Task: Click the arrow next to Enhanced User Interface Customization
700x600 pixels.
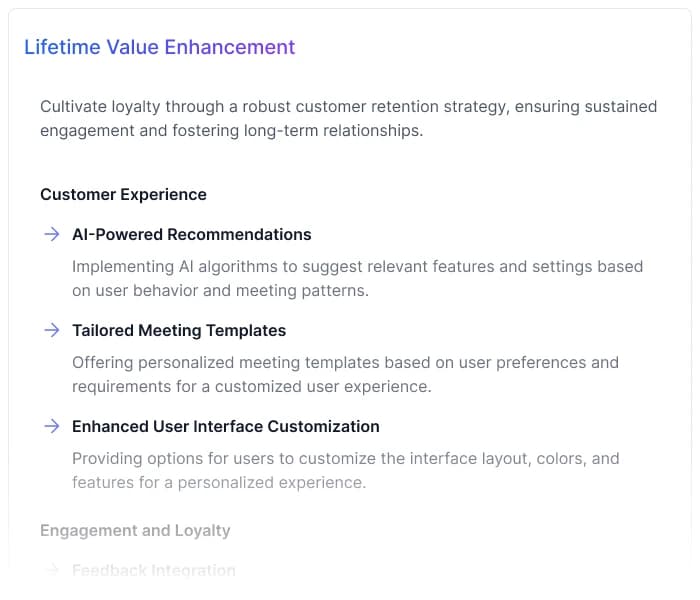Action: (x=51, y=426)
